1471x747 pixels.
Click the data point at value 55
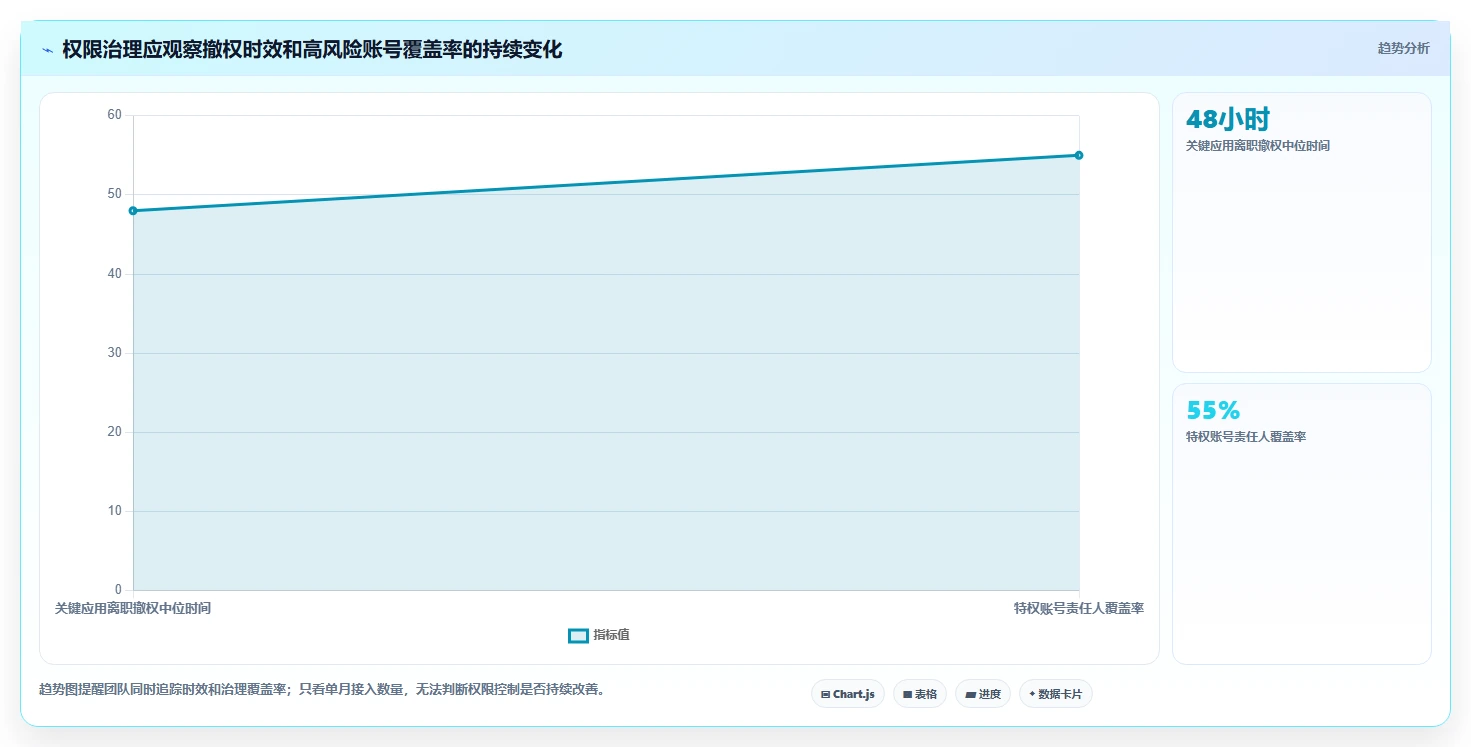click(x=1079, y=155)
